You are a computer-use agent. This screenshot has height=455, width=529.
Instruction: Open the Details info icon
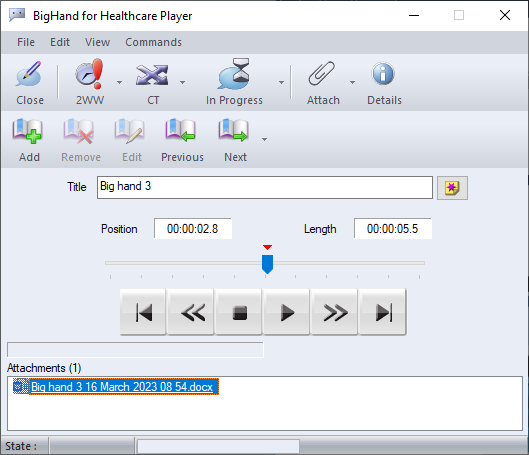coord(383,74)
